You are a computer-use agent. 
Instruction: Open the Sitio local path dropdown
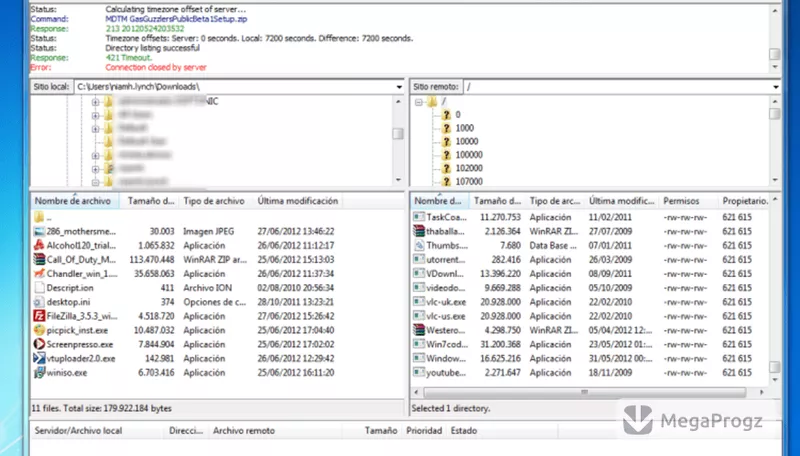399,87
